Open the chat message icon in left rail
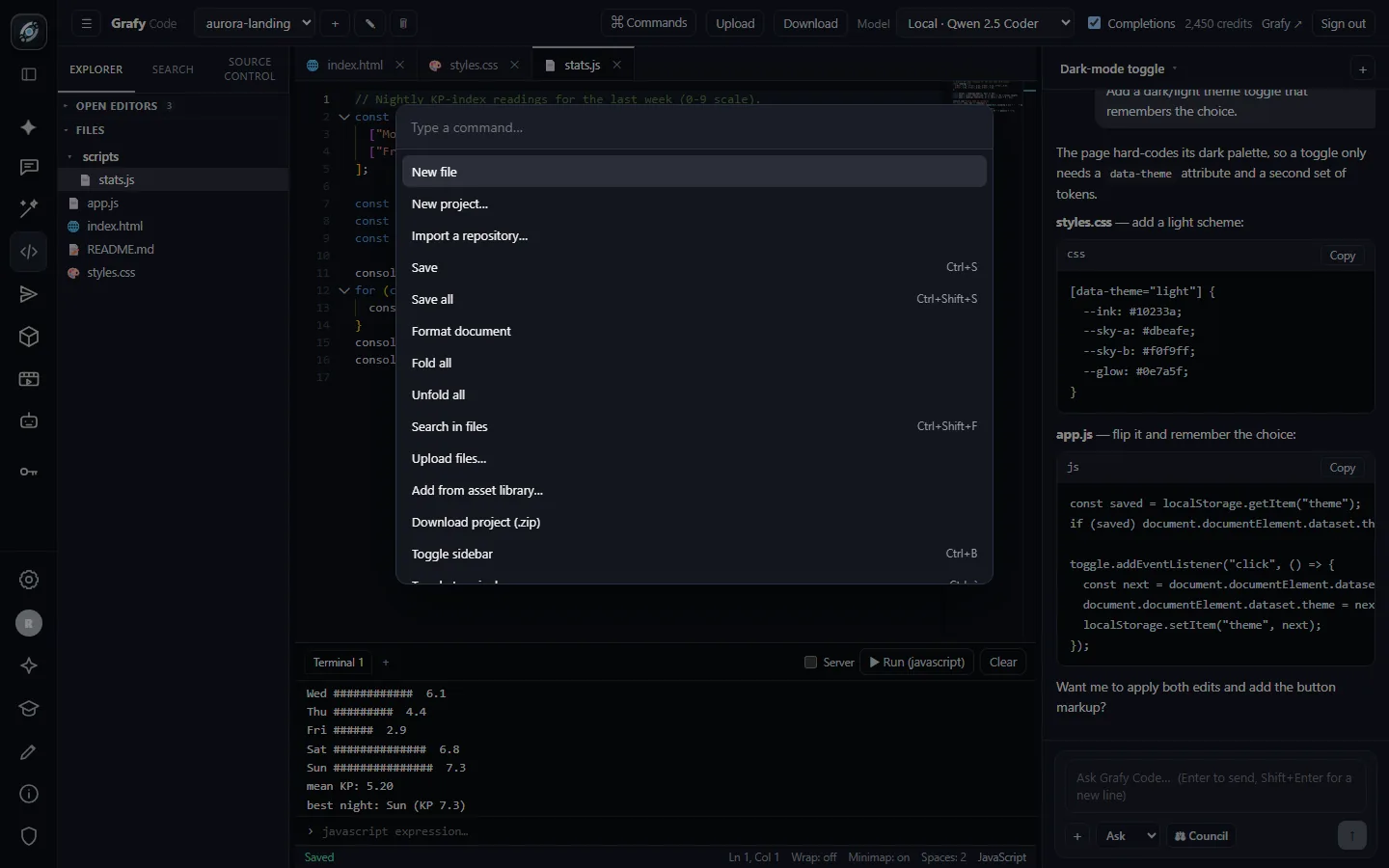The image size is (1389, 868). coord(29,168)
